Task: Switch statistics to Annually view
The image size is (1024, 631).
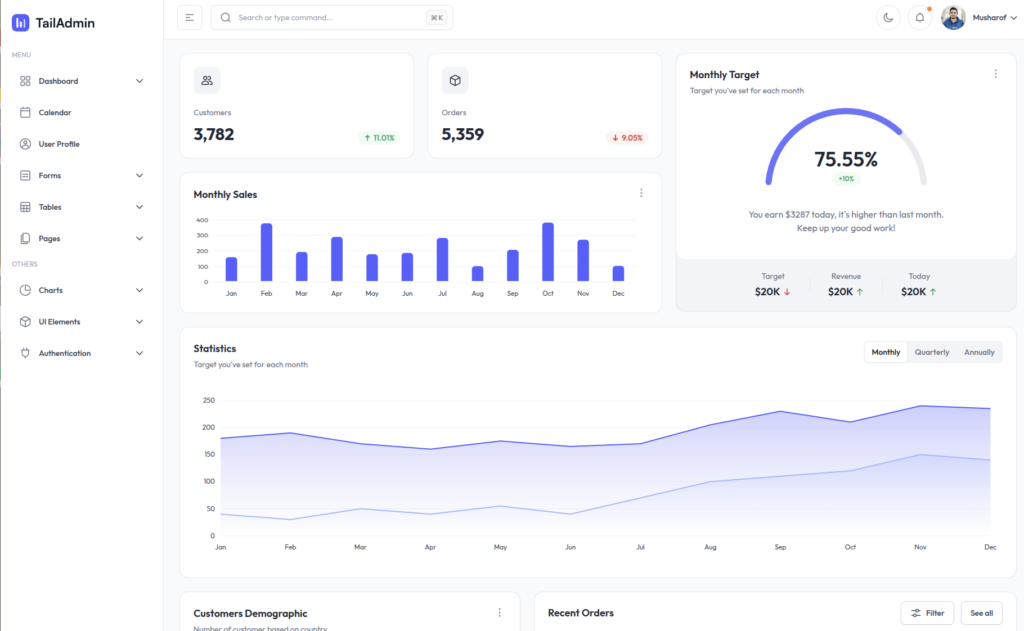Action: click(979, 352)
